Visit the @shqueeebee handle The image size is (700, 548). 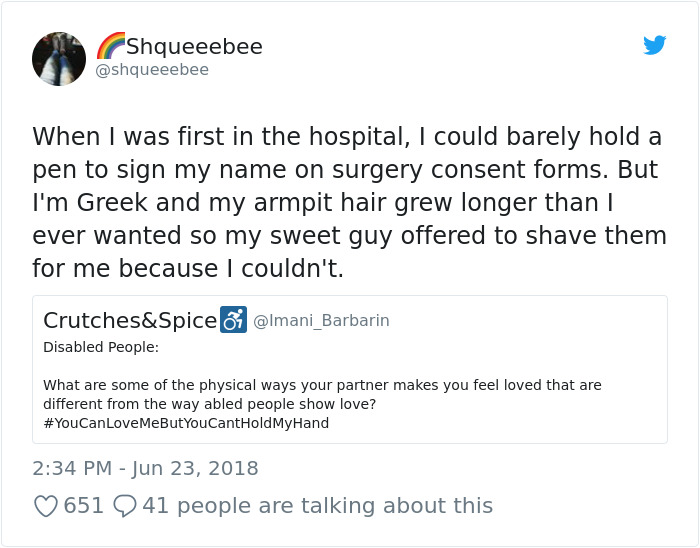152,70
